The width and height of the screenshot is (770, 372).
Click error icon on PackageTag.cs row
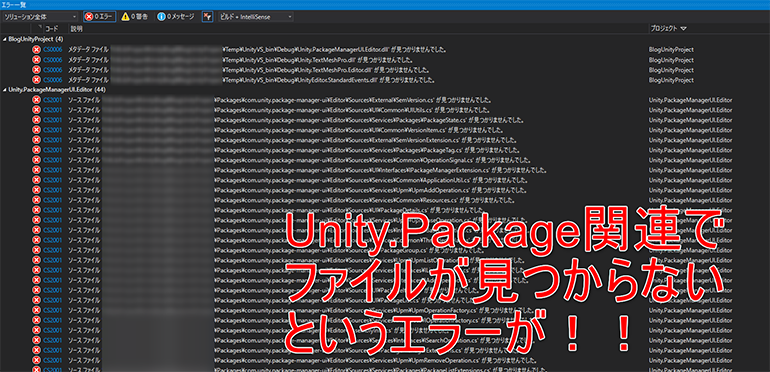click(x=36, y=150)
